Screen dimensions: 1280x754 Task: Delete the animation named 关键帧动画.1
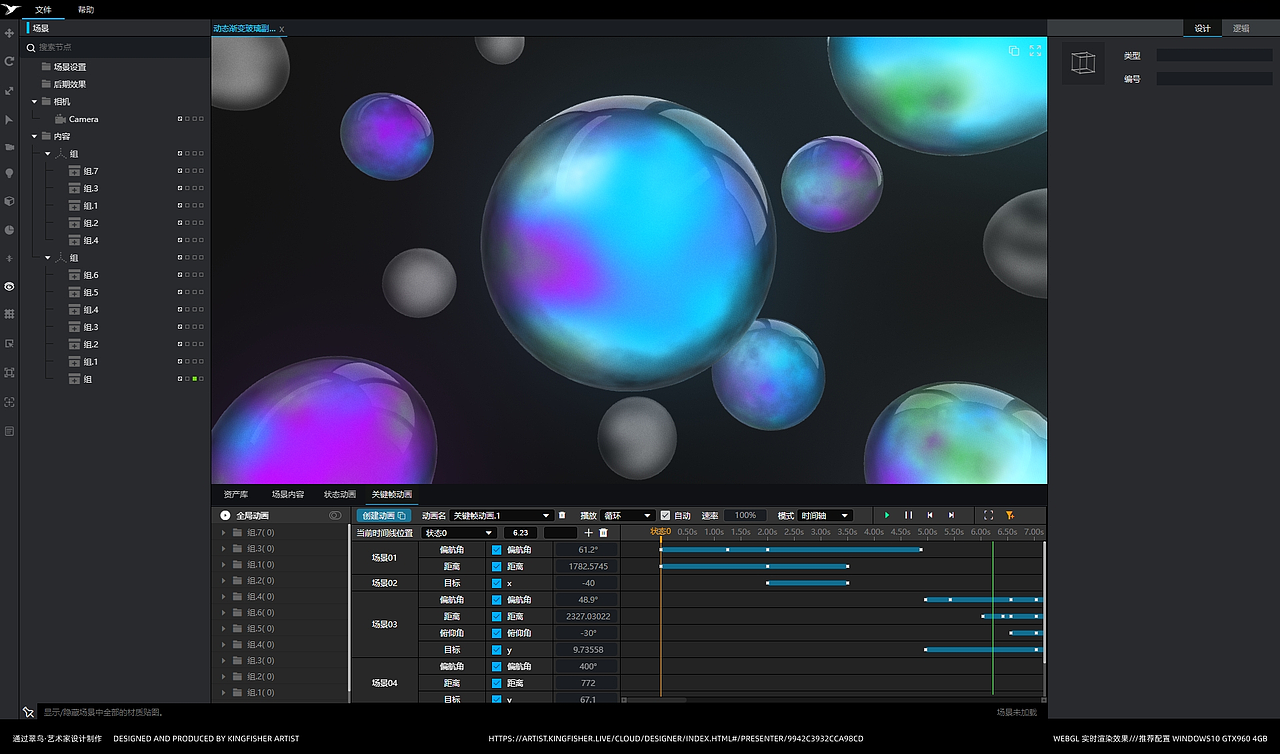pos(562,515)
